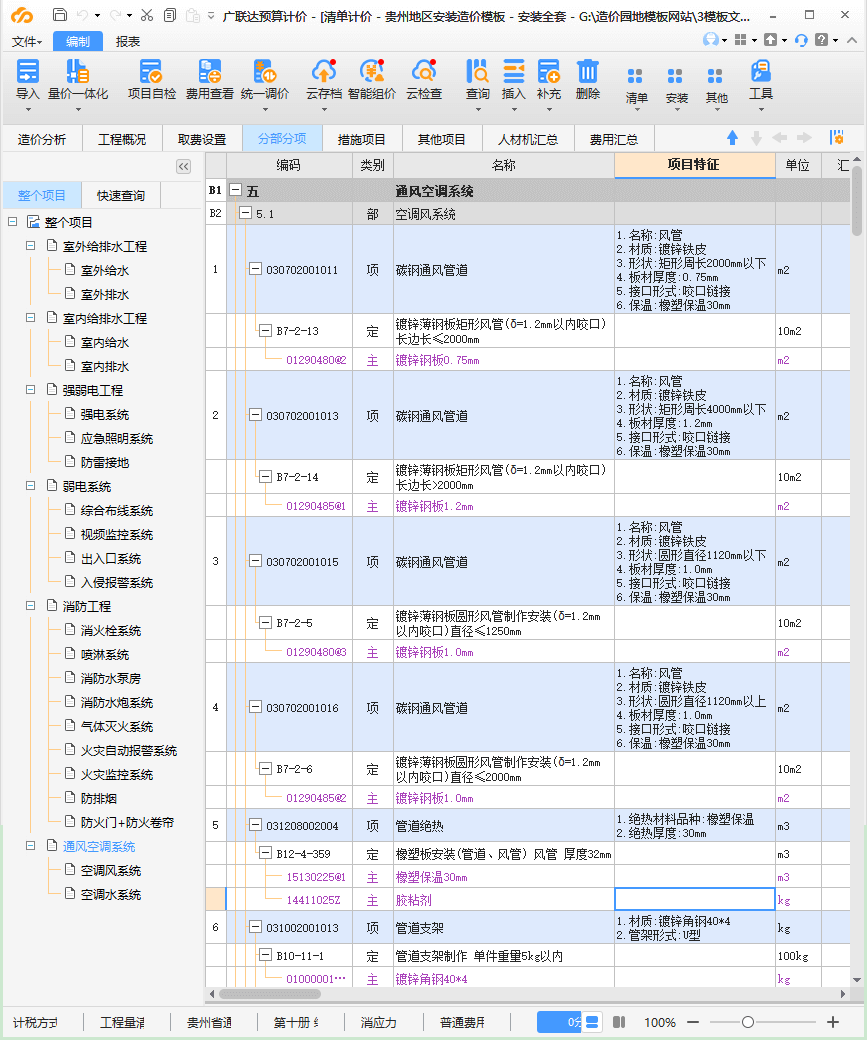Click the zoom slider handle in status bar

pos(747,1022)
